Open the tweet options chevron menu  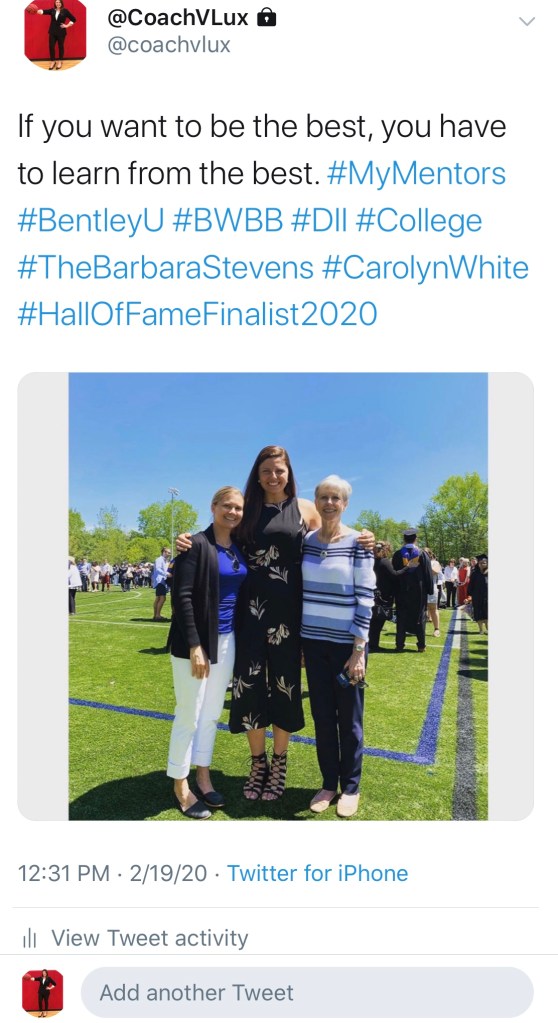click(x=526, y=22)
